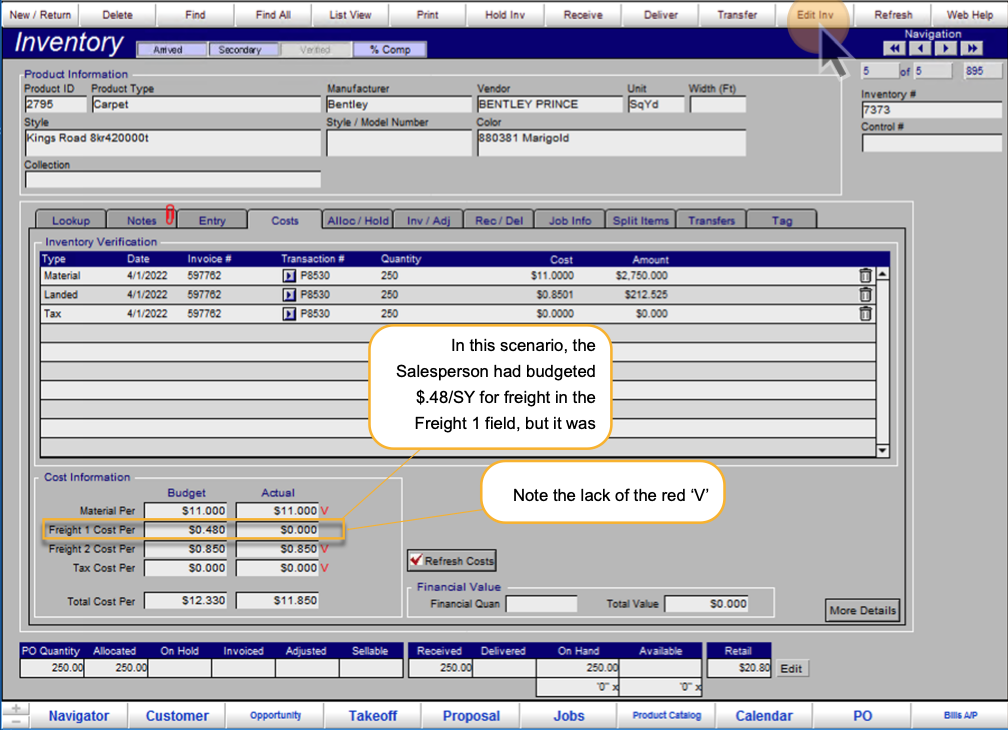The image size is (1008, 730).
Task: Advance to next record in Navigation
Action: coord(946,48)
